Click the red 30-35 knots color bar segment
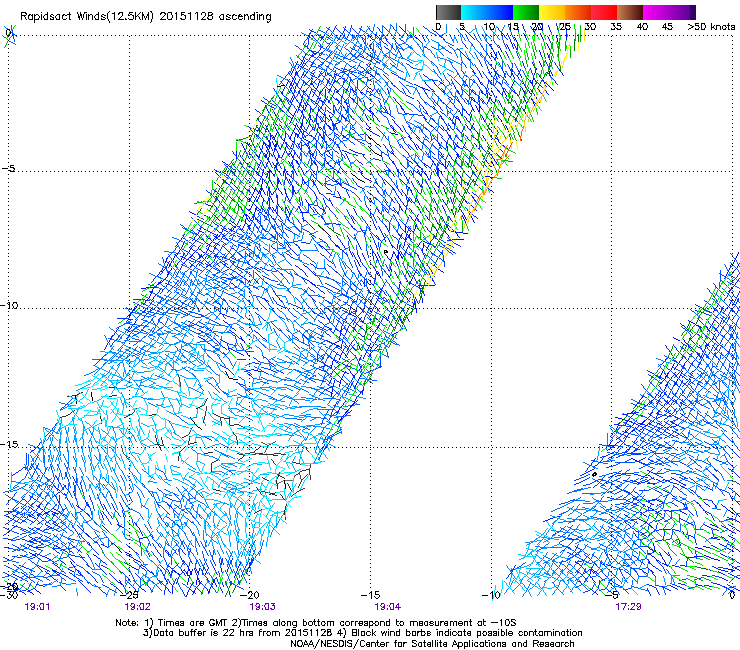 [604, 12]
